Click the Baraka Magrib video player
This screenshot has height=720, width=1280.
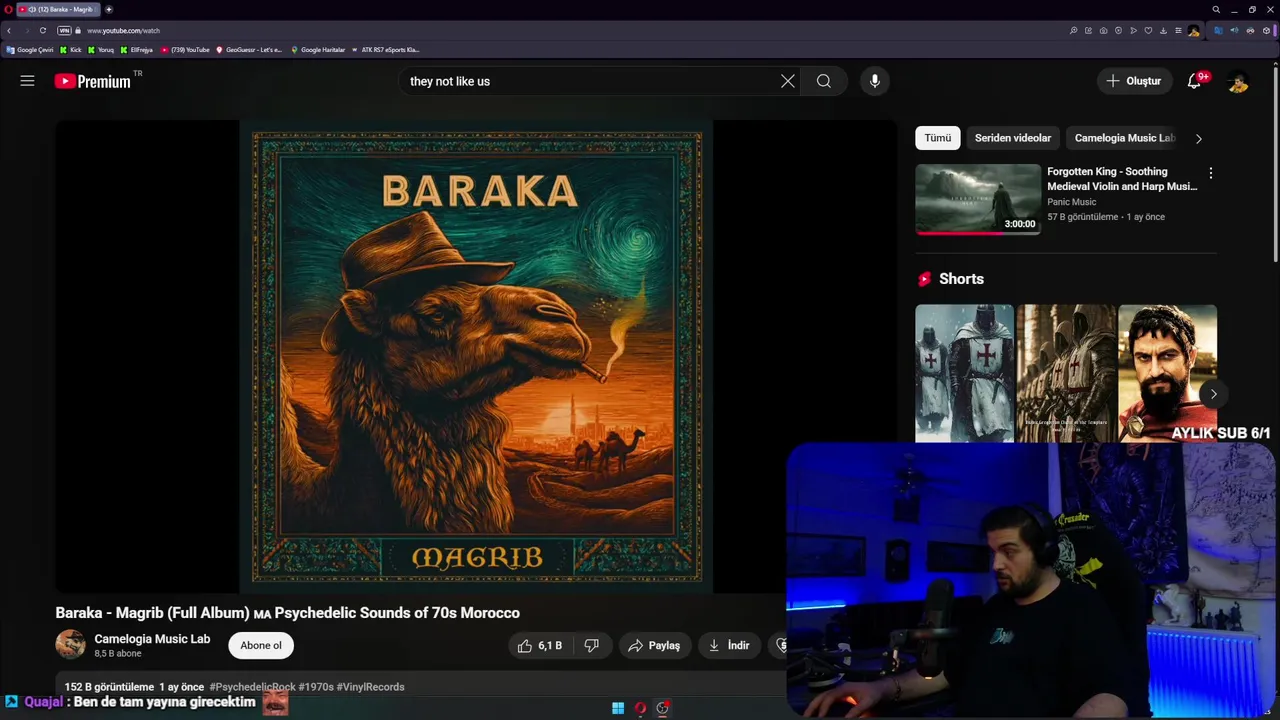point(476,357)
